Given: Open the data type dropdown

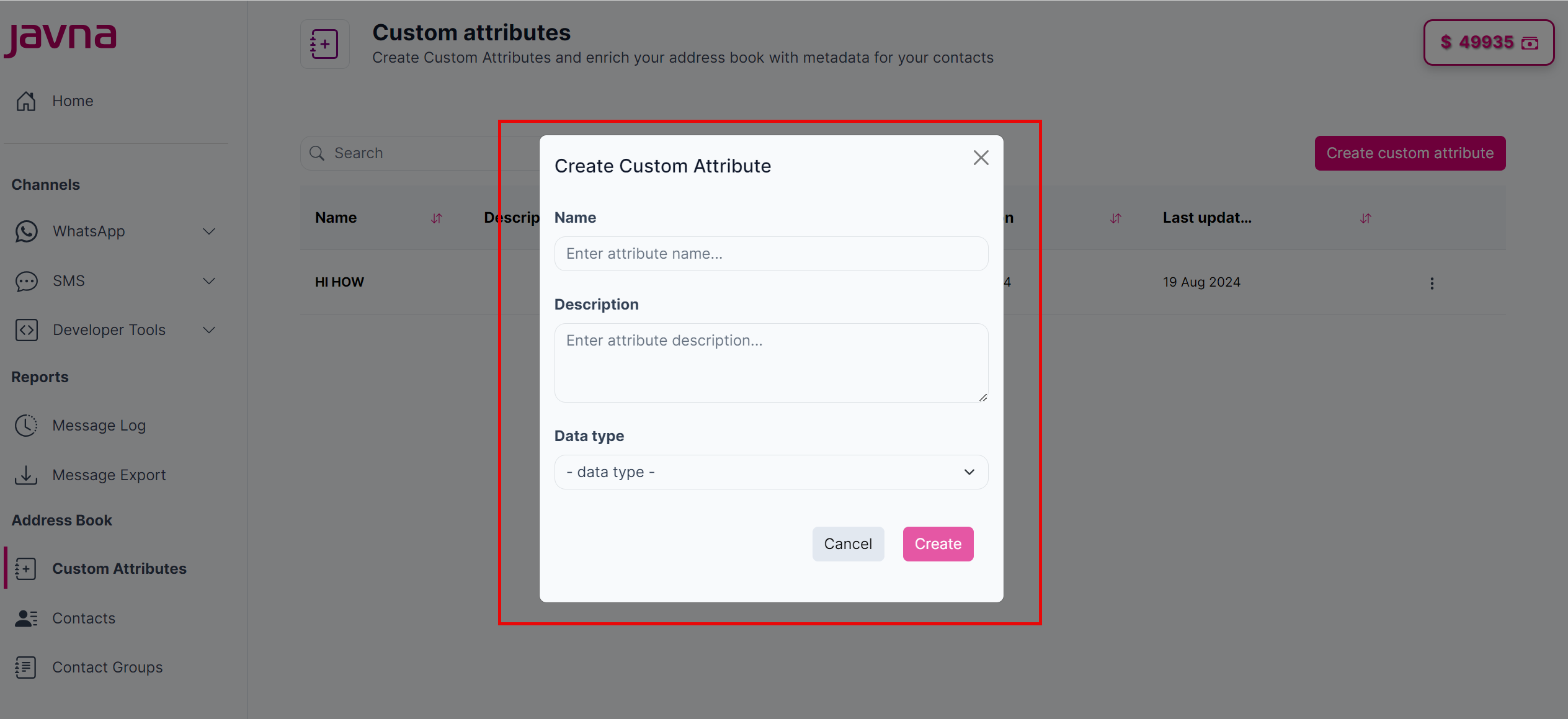Looking at the screenshot, I should pyautogui.click(x=770, y=471).
